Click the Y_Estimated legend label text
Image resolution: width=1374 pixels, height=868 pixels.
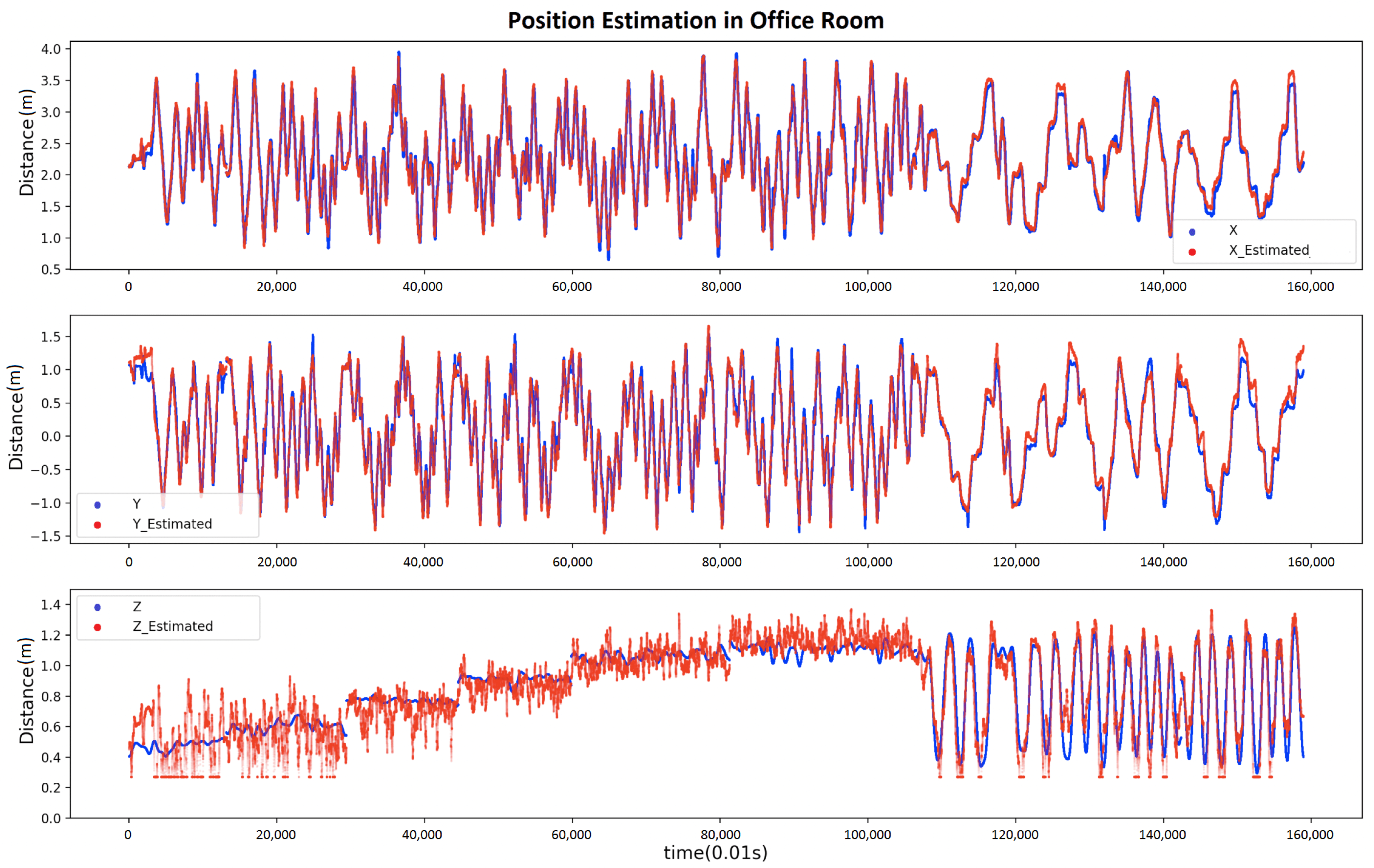click(x=172, y=523)
